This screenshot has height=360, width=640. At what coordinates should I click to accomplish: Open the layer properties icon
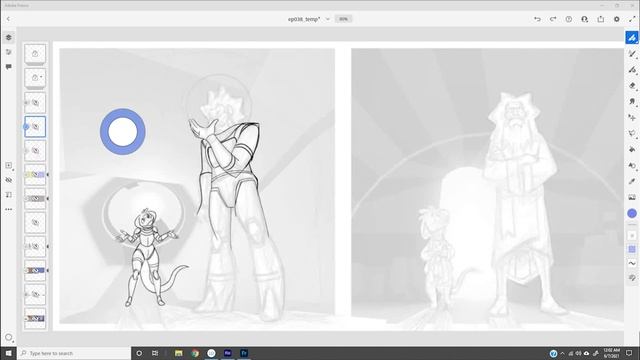(x=9, y=52)
